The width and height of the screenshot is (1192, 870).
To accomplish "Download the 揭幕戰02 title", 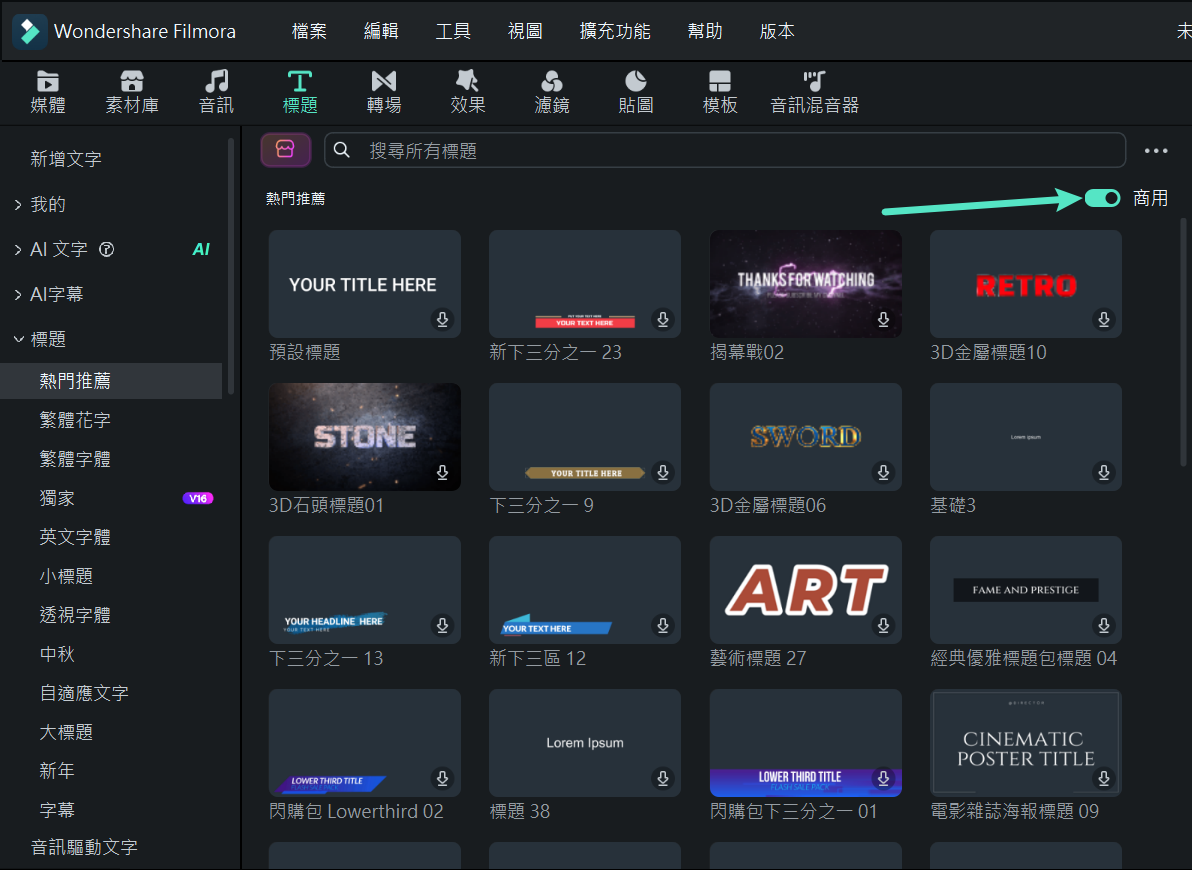I will 883,319.
